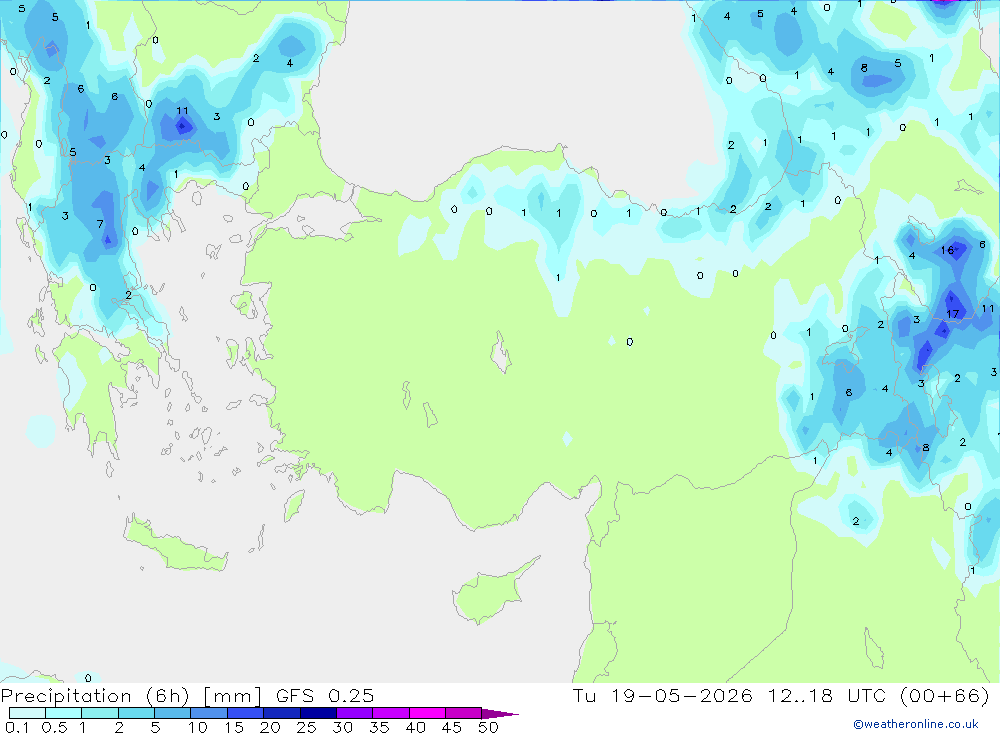Select the 'Precipitation (6h) [mm]' title text
1000x733 pixels.
pos(131,695)
